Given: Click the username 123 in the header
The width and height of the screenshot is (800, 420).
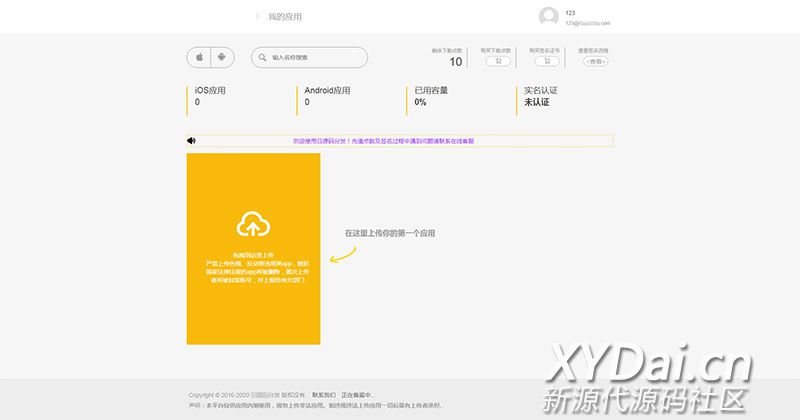Looking at the screenshot, I should point(570,13).
